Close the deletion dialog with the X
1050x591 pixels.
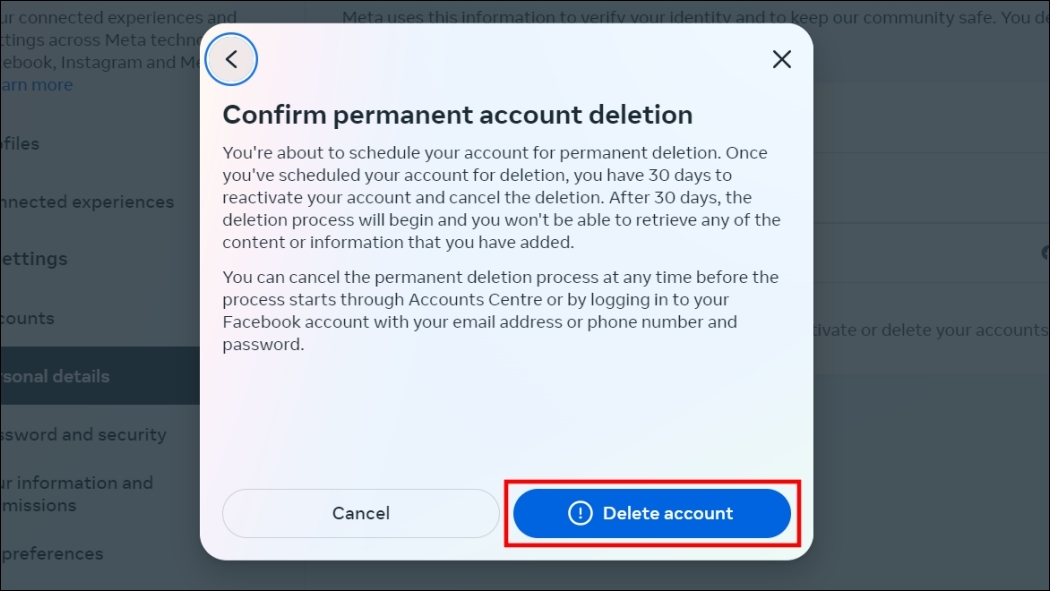(781, 59)
